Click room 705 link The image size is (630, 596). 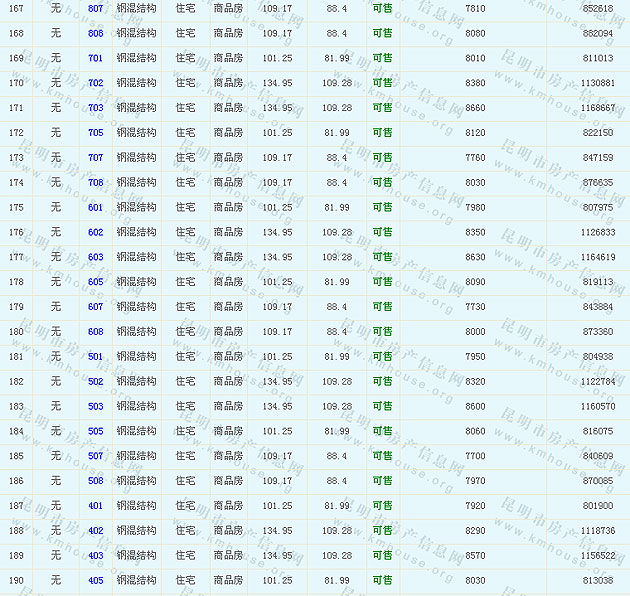95,133
